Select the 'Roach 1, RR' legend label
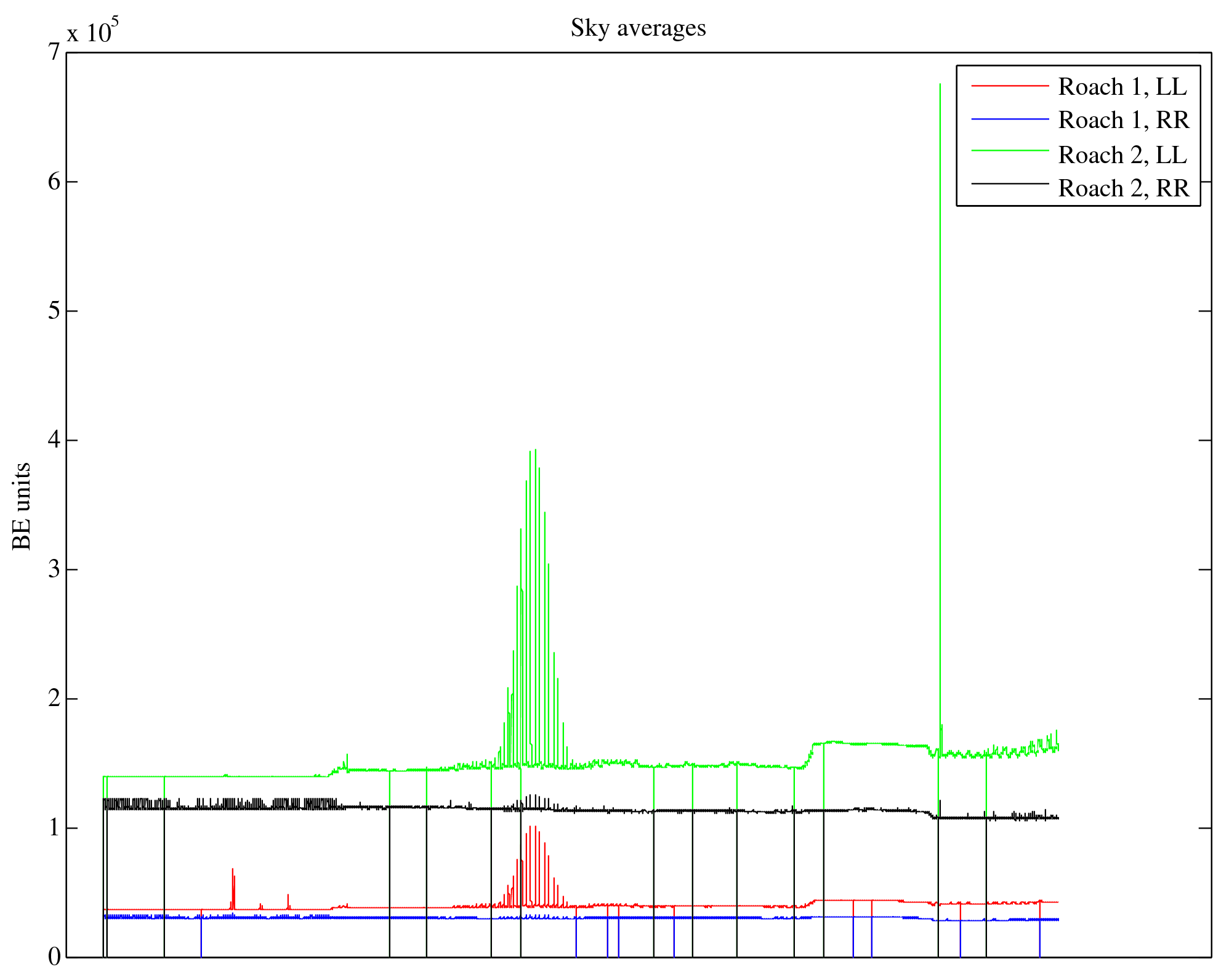This screenshot has height=980, width=1229. pyautogui.click(x=1123, y=120)
